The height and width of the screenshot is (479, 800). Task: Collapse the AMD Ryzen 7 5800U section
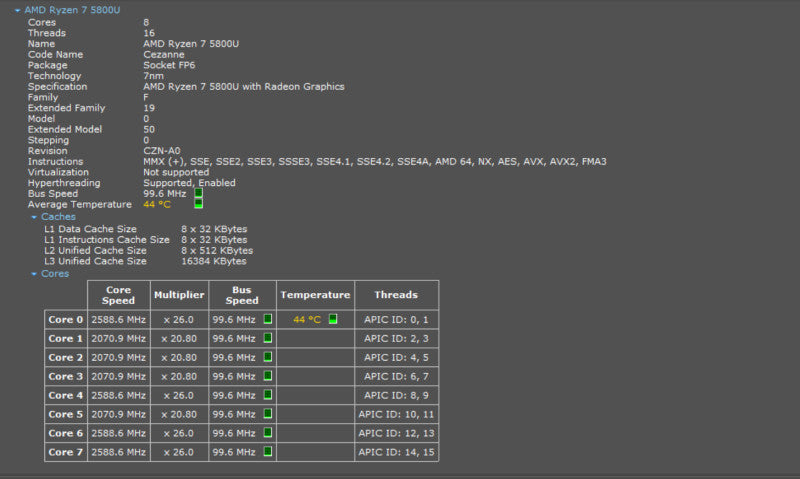[x=17, y=10]
